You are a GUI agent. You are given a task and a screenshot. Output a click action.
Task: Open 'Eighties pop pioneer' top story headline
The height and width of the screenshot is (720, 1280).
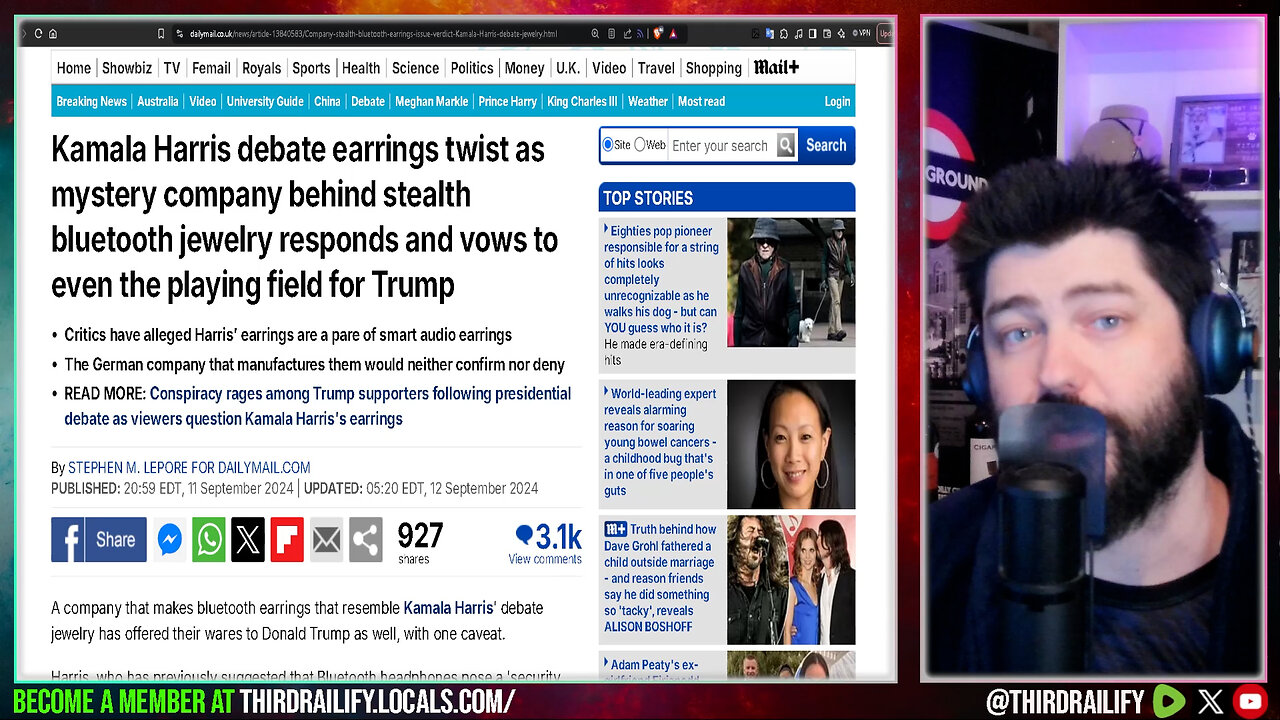tap(661, 280)
